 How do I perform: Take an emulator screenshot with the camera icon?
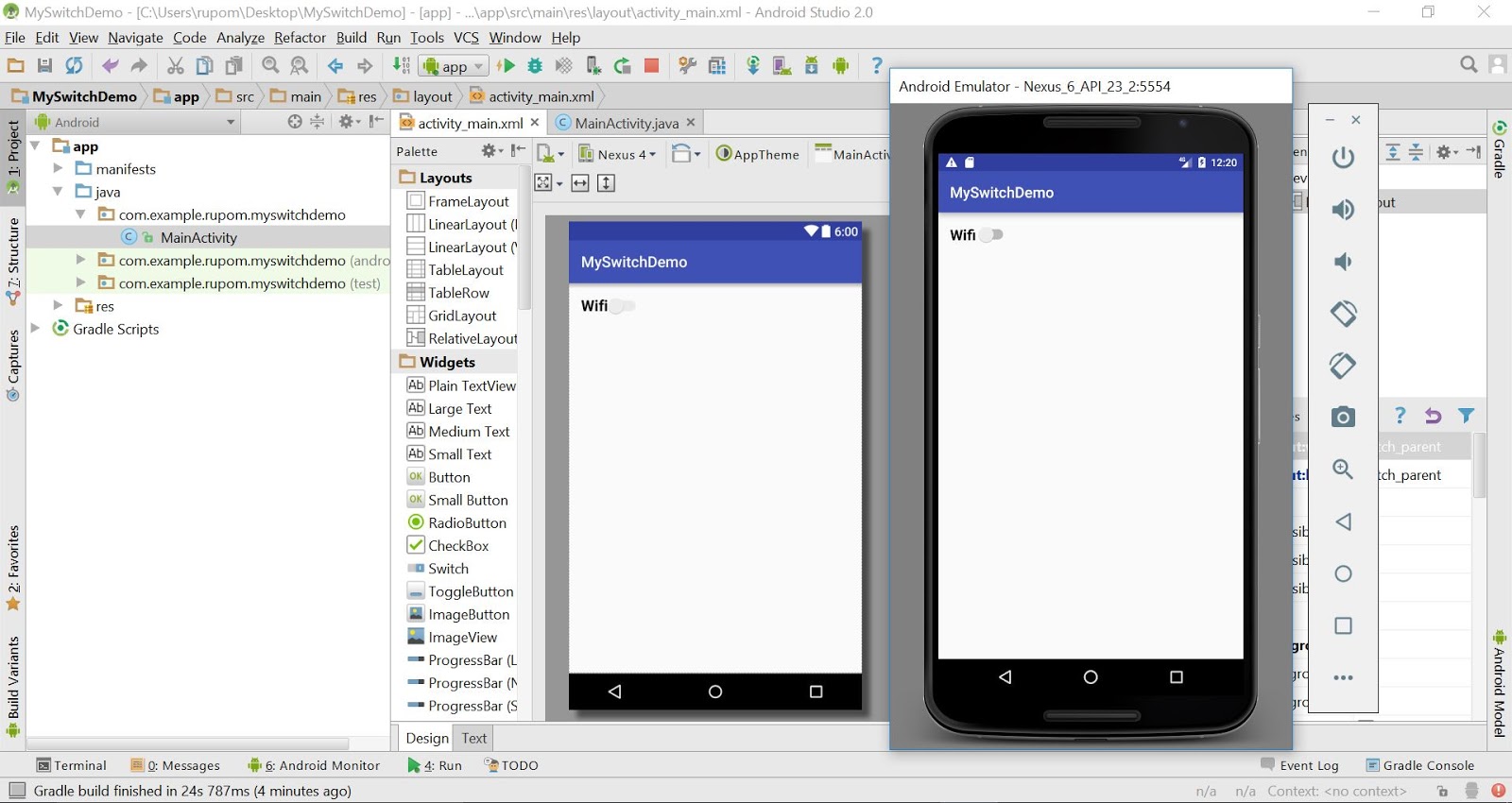point(1343,417)
